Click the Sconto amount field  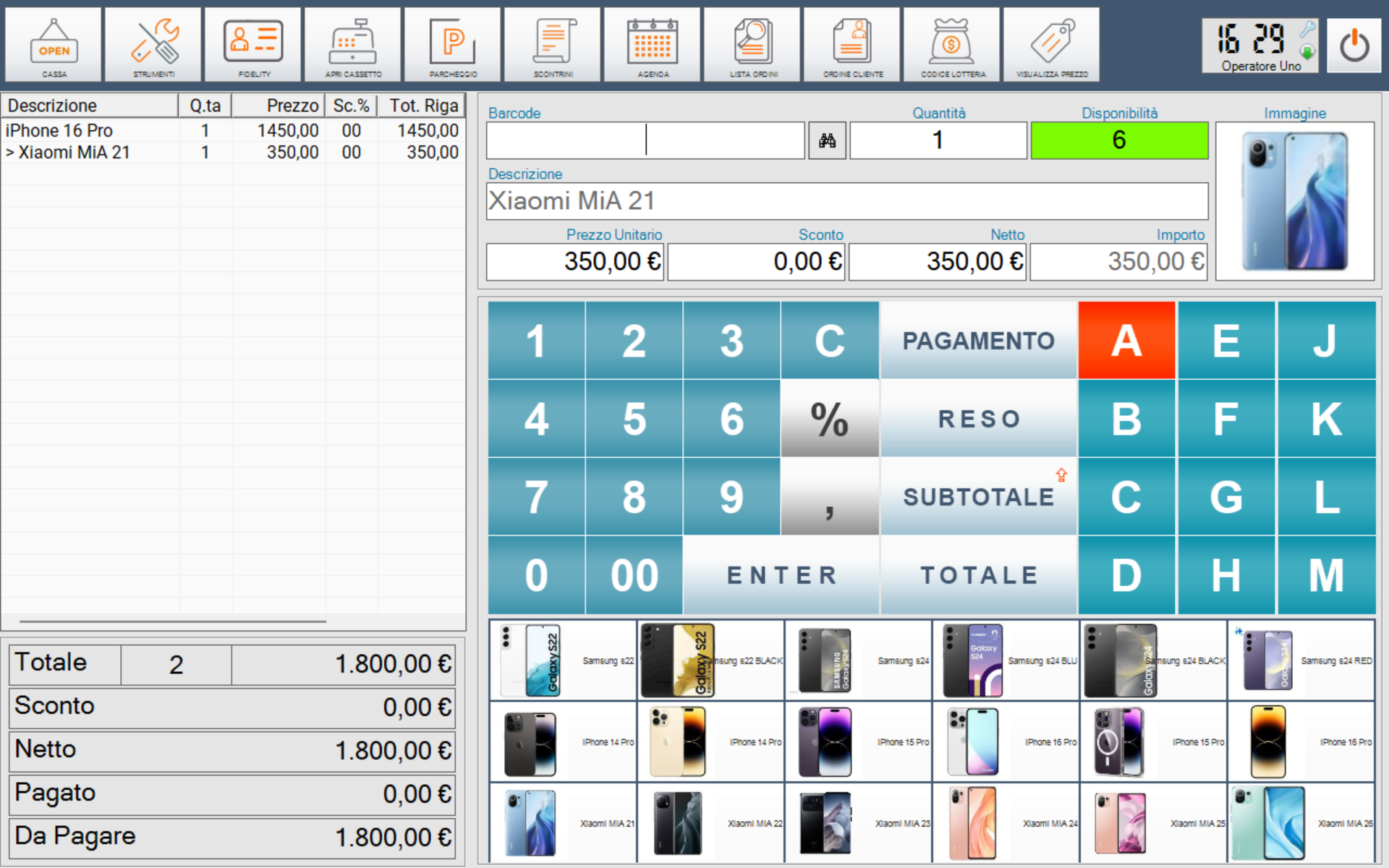(x=757, y=262)
